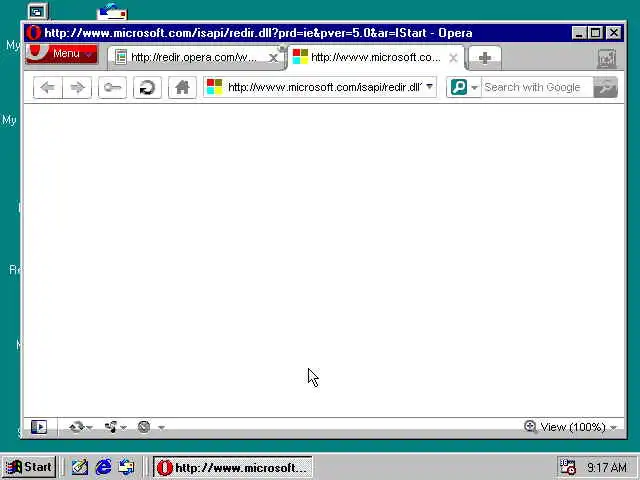Viewport: 640px width, 480px height.
Task: Click the zoom magnifier icon in status bar
Action: 530,427
